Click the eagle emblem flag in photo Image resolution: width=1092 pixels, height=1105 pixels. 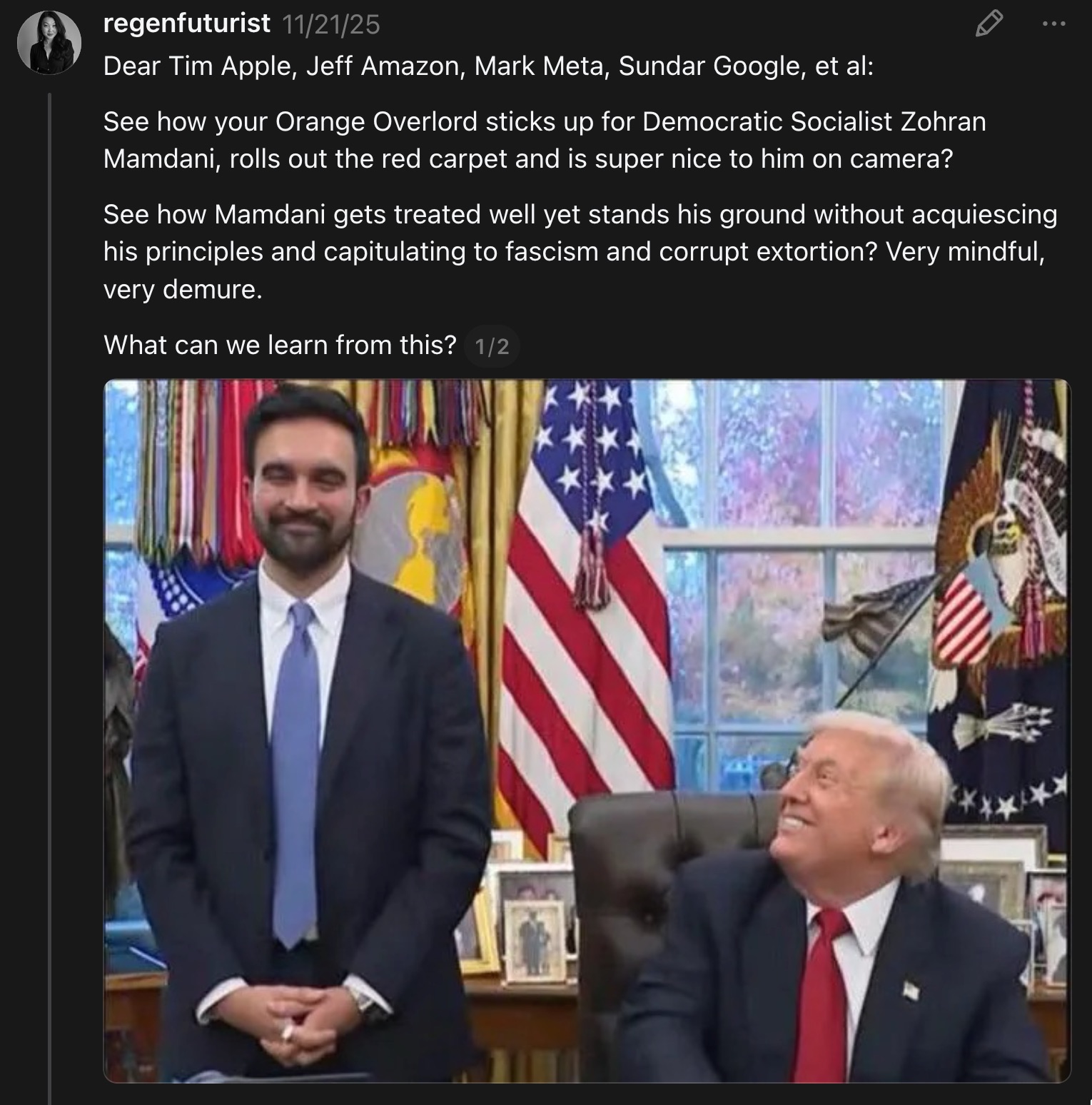[999, 571]
